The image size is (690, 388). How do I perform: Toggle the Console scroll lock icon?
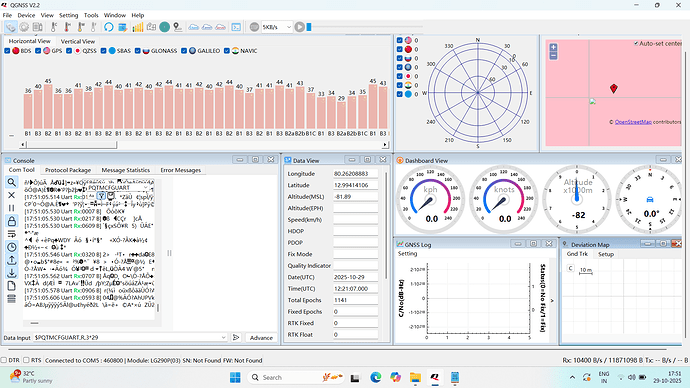coord(11,221)
